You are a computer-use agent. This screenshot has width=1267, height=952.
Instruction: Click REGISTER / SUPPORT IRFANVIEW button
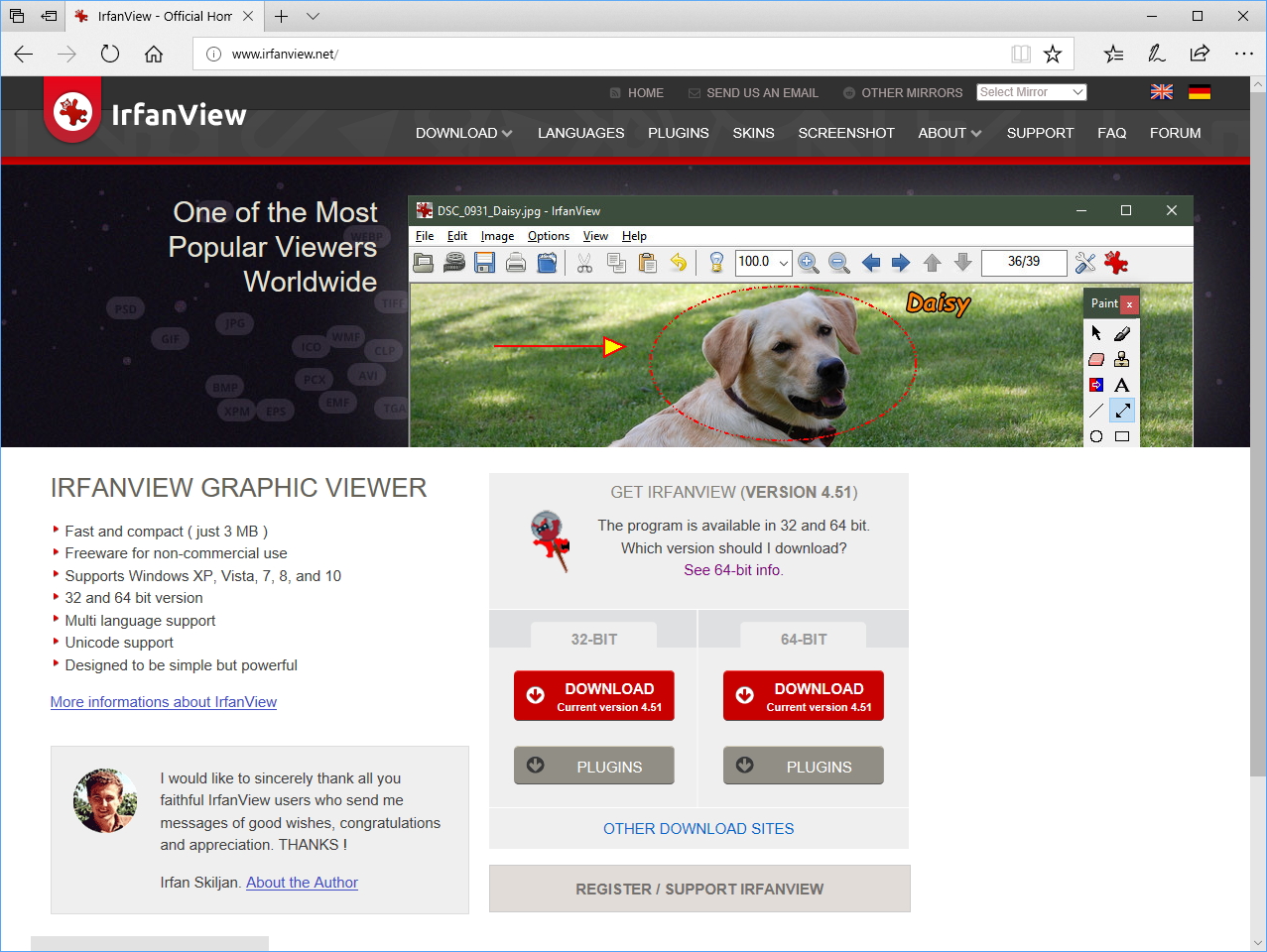(x=699, y=889)
